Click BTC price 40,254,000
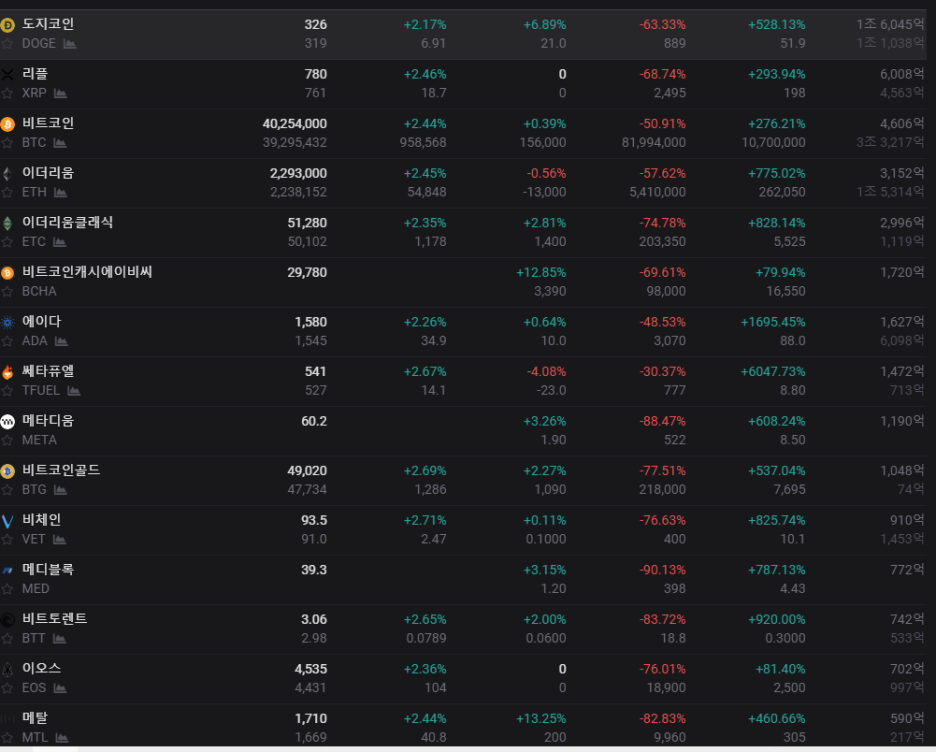The image size is (936, 752). 295,124
